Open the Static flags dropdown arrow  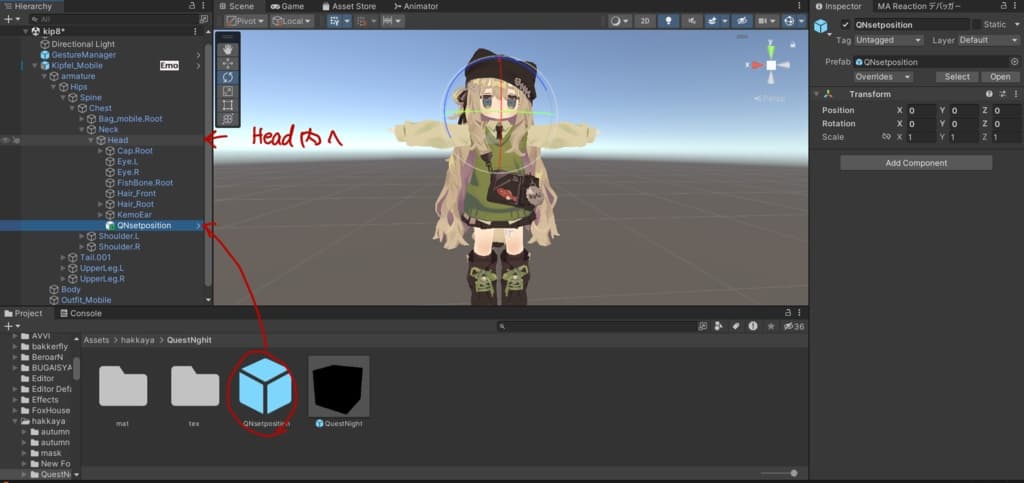1016,25
